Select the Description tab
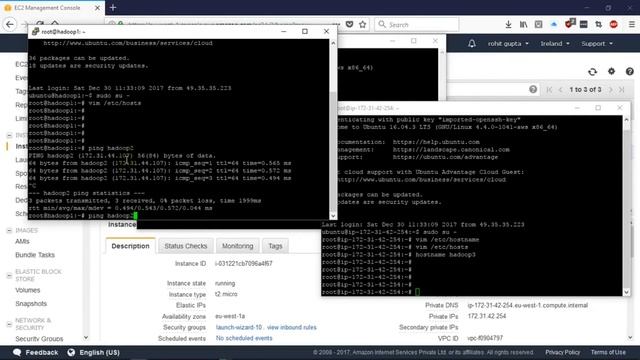 (x=130, y=246)
